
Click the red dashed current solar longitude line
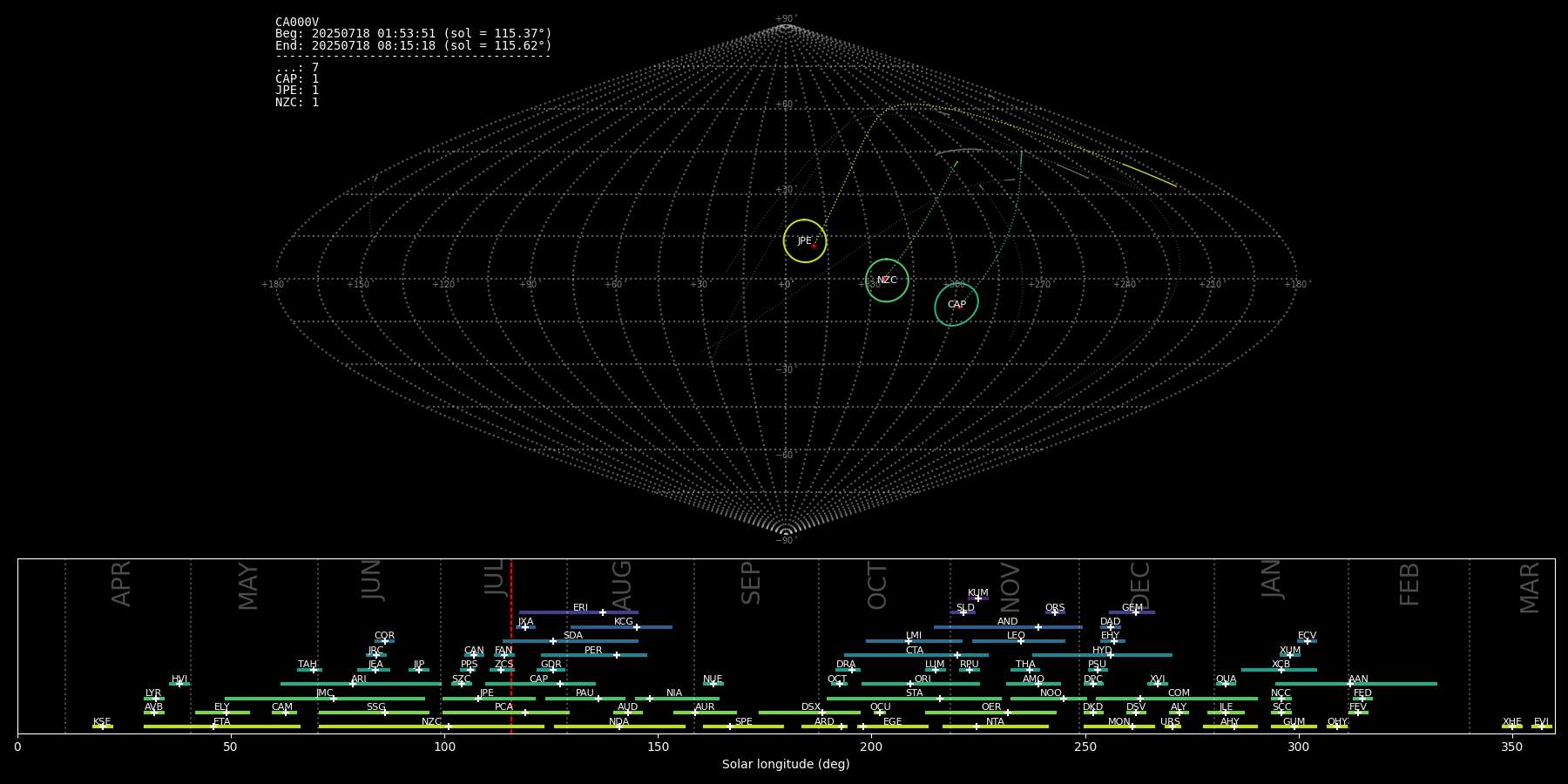[511, 645]
